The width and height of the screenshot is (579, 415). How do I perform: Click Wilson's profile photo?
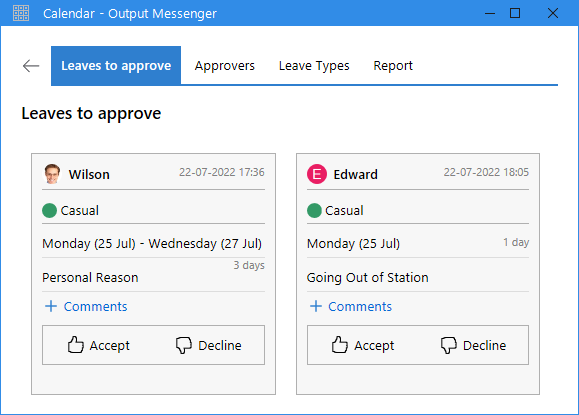pos(52,174)
